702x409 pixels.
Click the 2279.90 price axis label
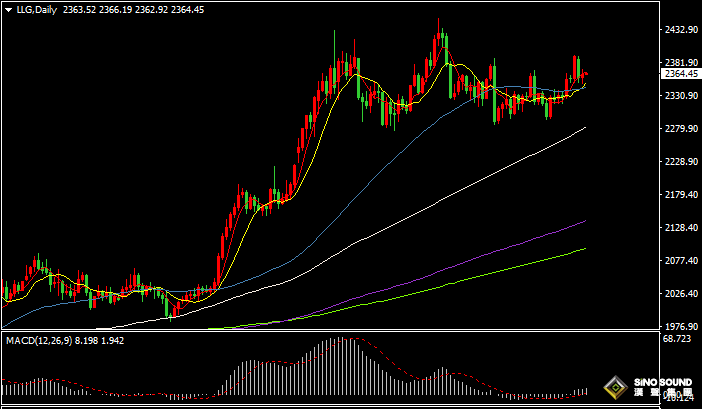(x=680, y=129)
